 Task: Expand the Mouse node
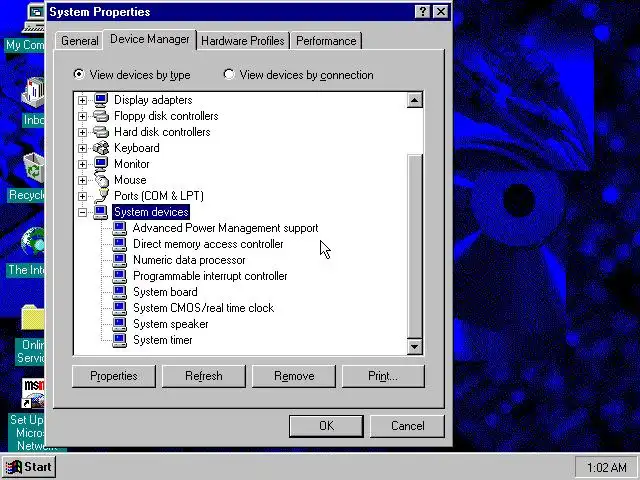tap(82, 180)
